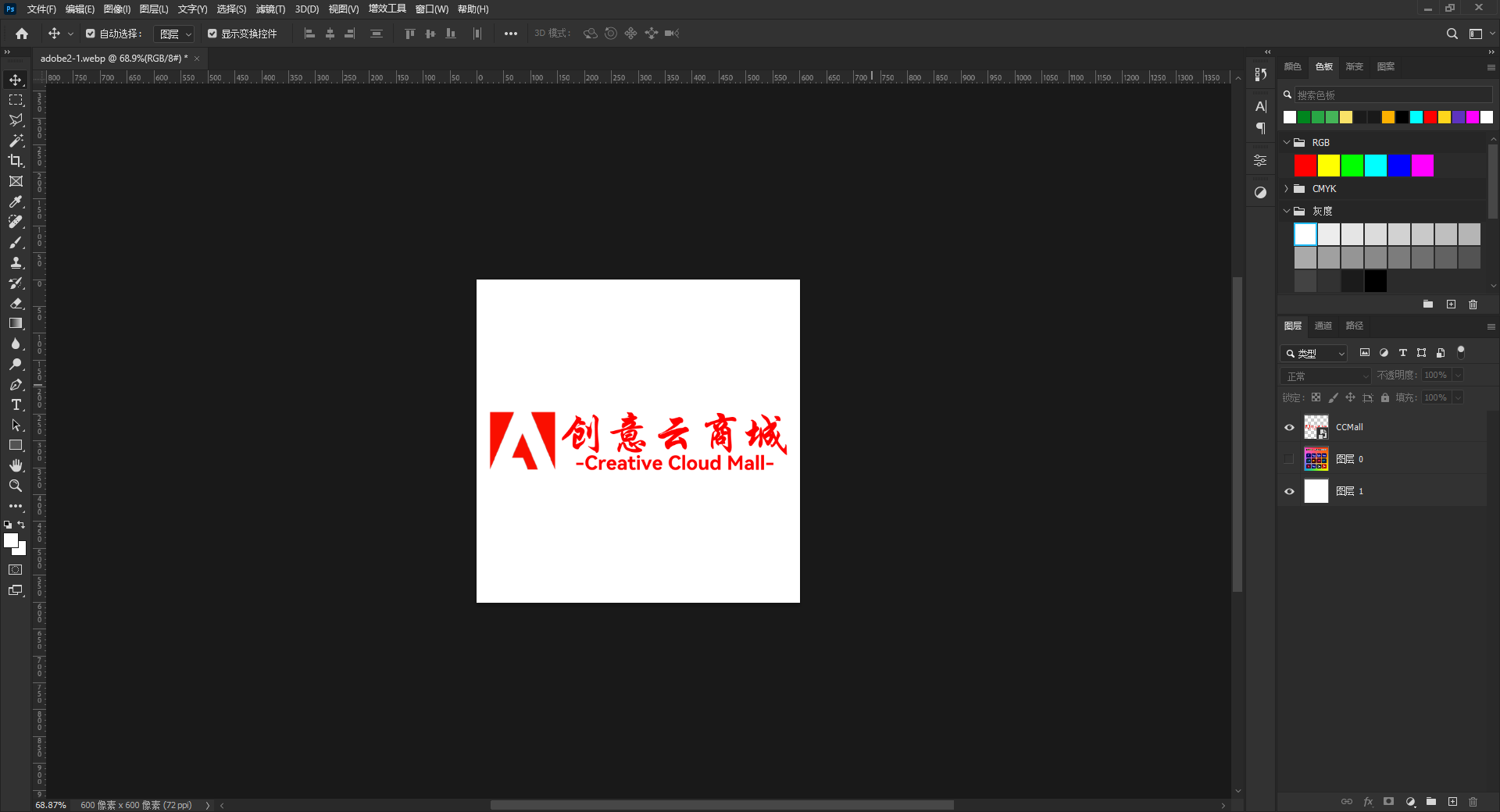
Task: Select the Horizontal Type tool
Action: (x=16, y=404)
